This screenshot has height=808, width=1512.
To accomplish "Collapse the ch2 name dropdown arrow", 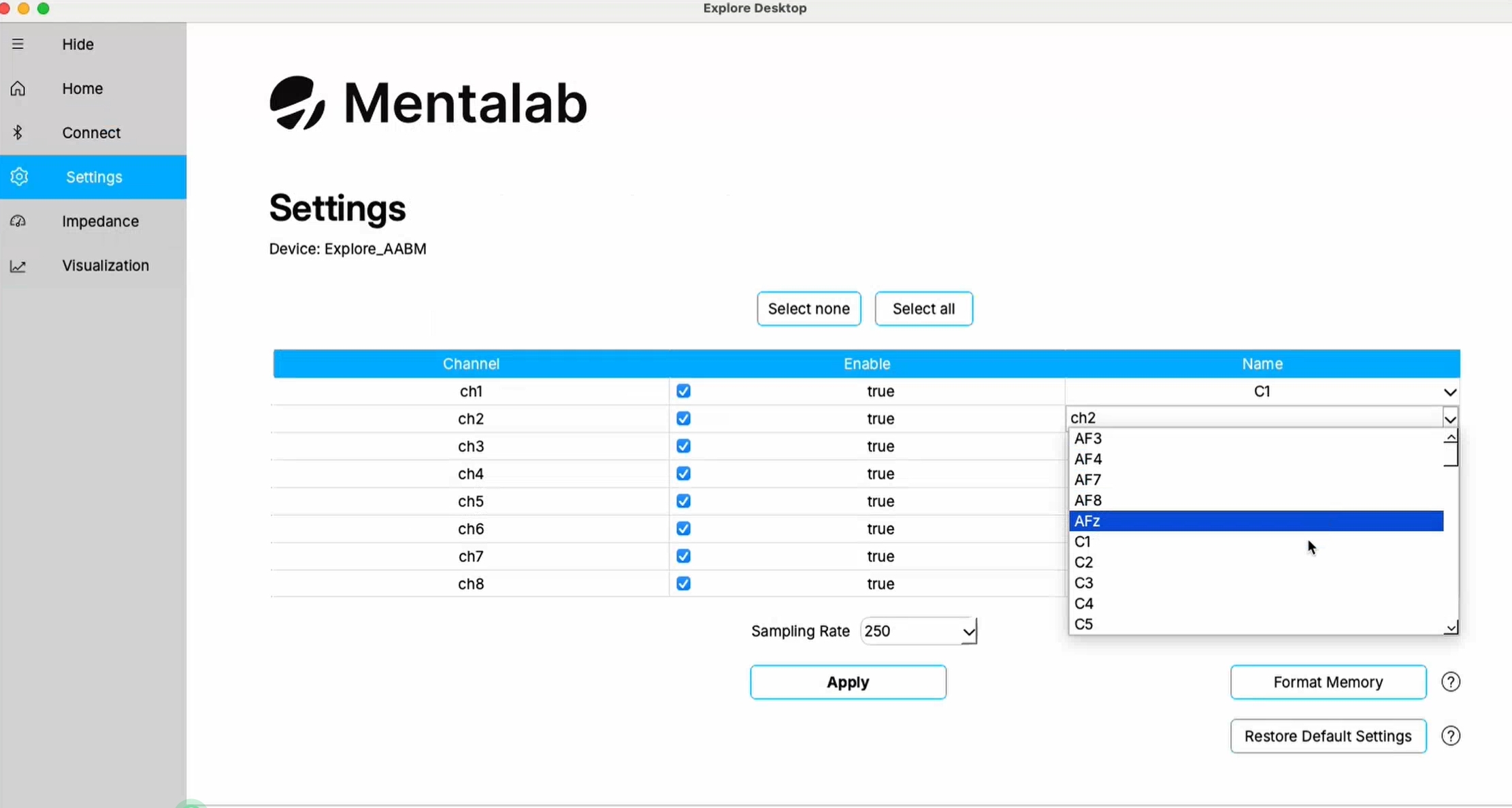I will 1450,419.
